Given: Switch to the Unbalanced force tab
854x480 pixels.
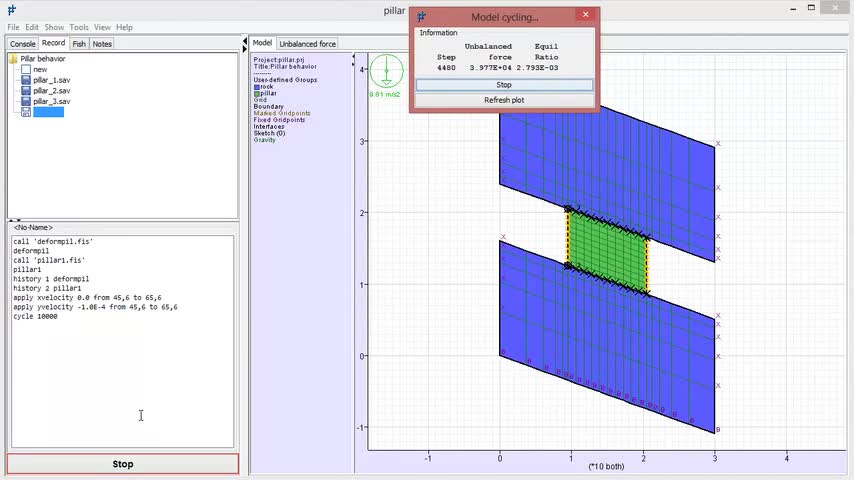Looking at the screenshot, I should 307,44.
